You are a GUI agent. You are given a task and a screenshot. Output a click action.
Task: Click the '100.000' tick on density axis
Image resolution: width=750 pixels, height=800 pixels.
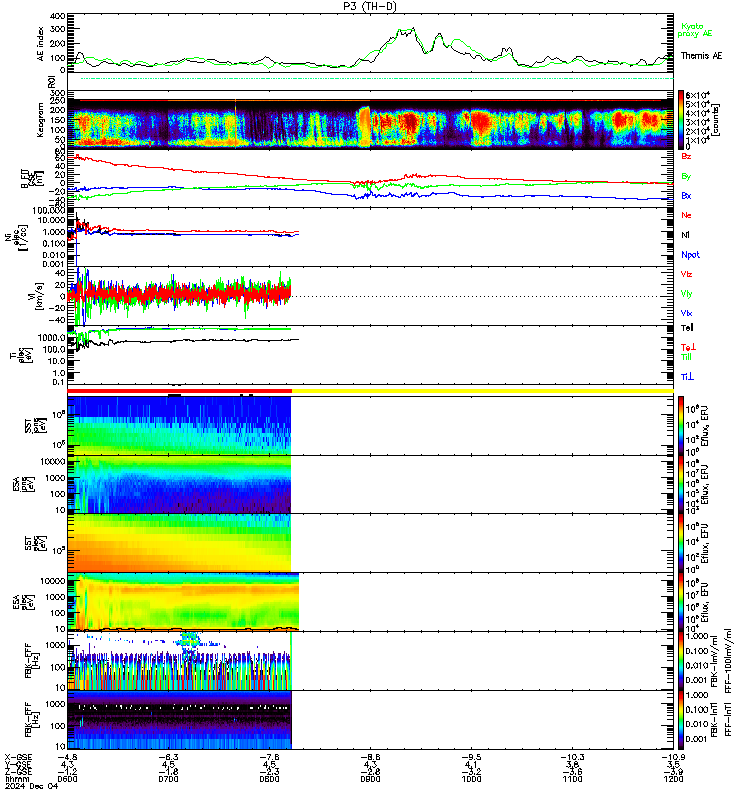pyautogui.click(x=48, y=211)
